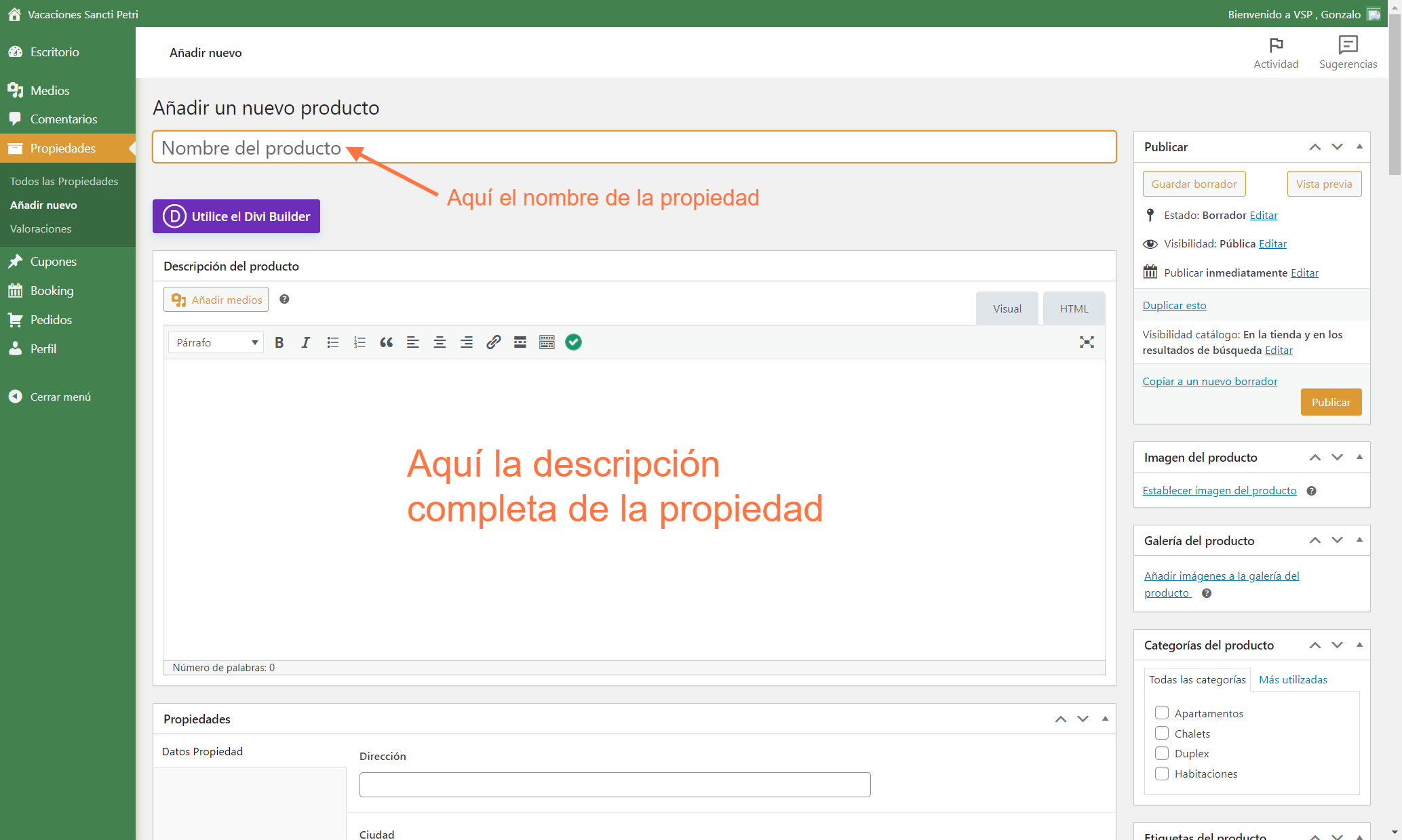
Task: Click Utilice el Divi Builder button
Action: 236,216
